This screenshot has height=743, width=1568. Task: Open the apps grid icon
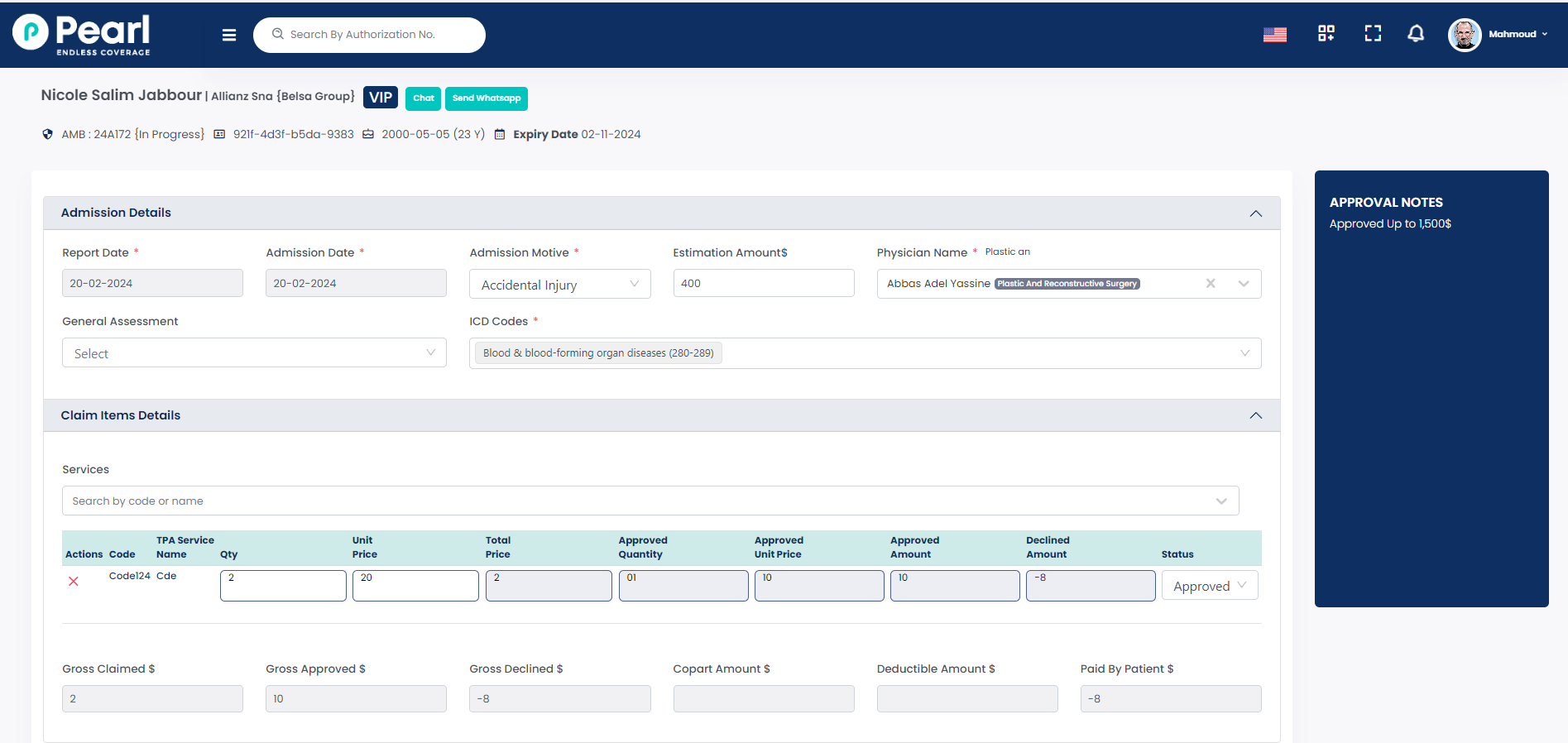pos(1326,33)
